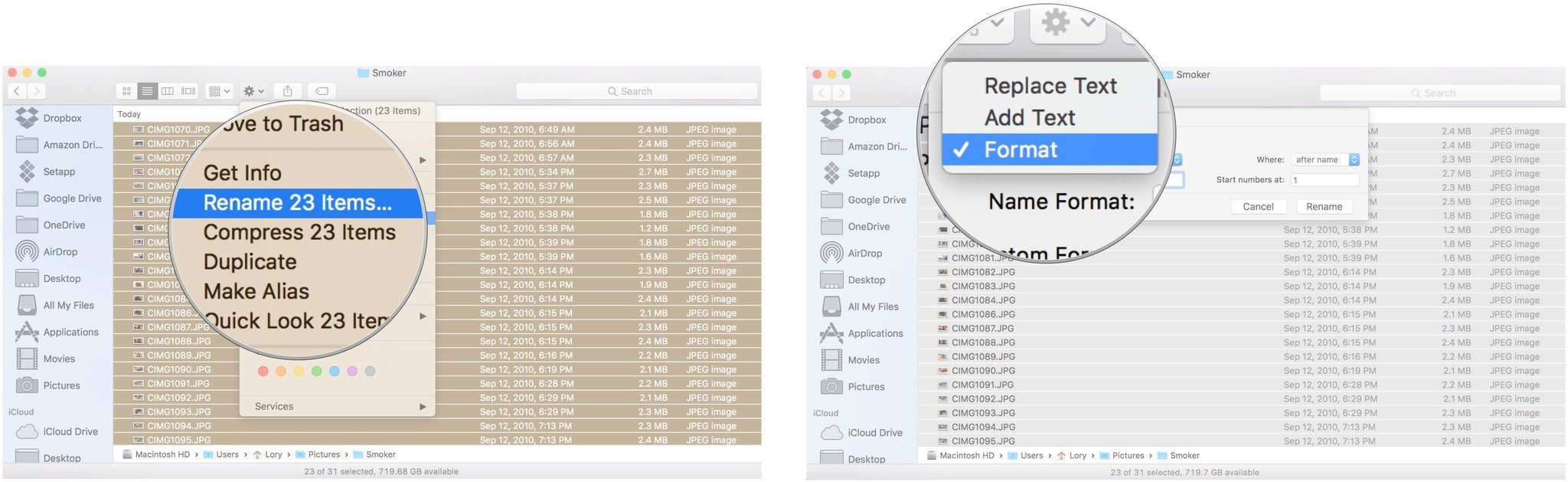Image resolution: width=1568 pixels, height=482 pixels.
Task: Go back in the right Finder window
Action: [822, 93]
